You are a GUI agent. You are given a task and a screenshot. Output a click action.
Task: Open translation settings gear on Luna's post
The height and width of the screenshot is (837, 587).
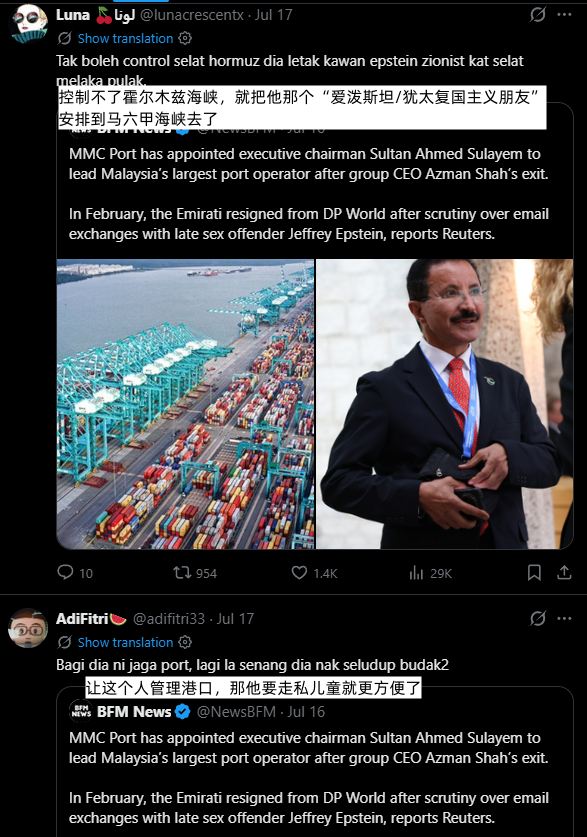click(x=185, y=38)
